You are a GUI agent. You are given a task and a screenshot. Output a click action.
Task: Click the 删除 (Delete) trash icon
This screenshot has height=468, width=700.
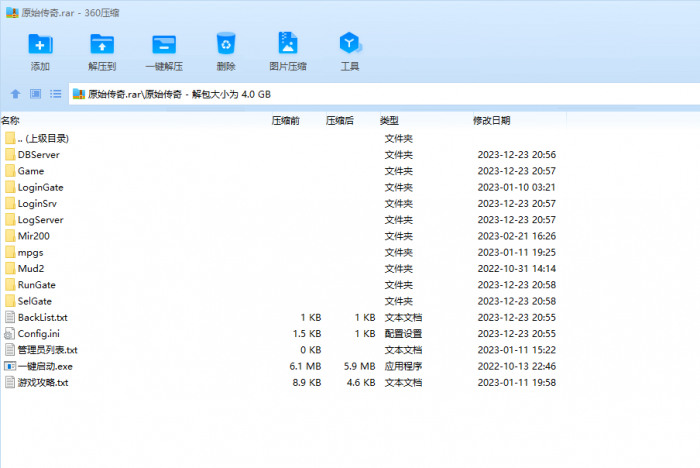click(226, 44)
